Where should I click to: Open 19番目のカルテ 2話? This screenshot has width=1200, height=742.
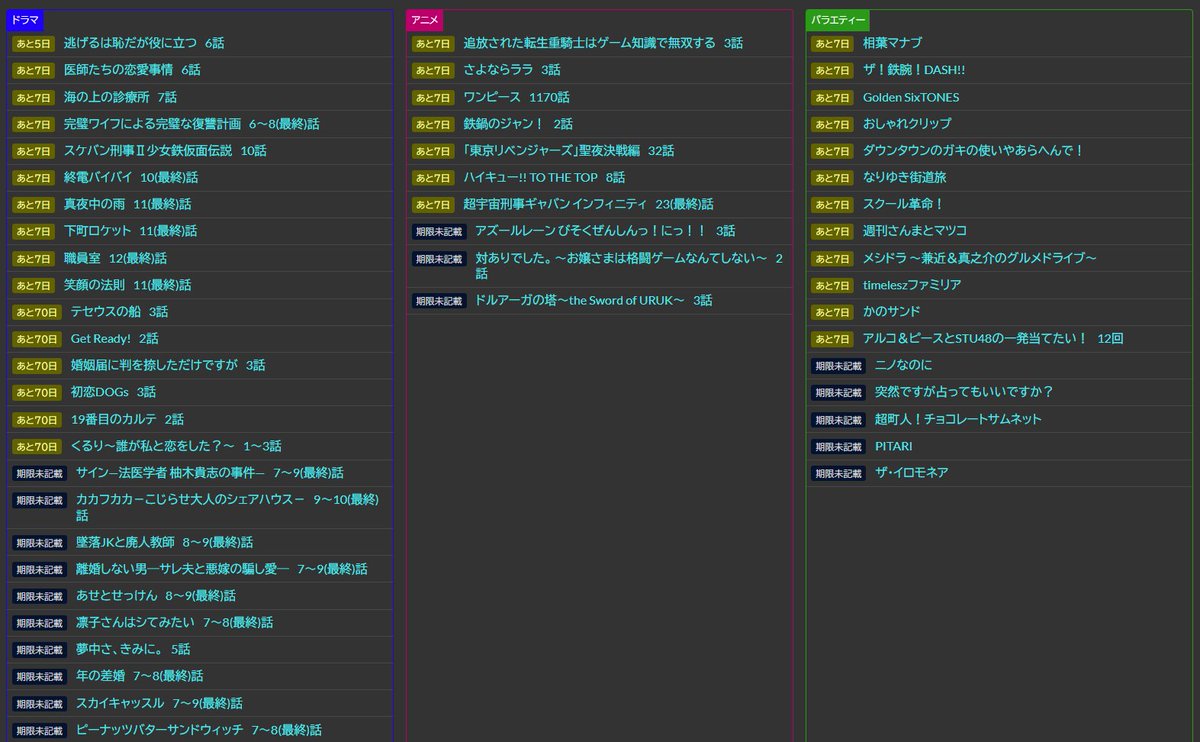point(127,419)
